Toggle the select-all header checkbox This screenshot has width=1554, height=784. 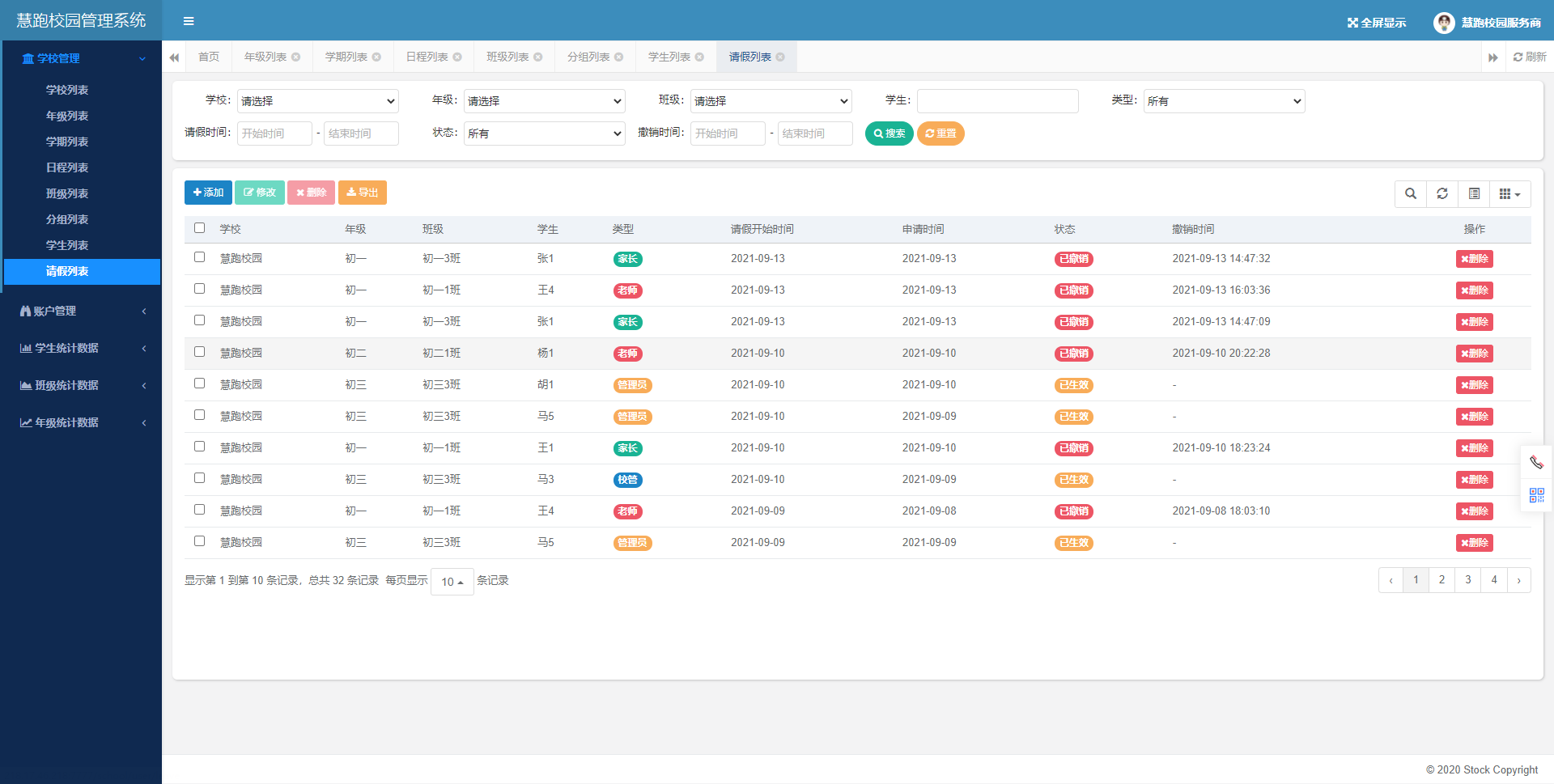pyautogui.click(x=200, y=228)
